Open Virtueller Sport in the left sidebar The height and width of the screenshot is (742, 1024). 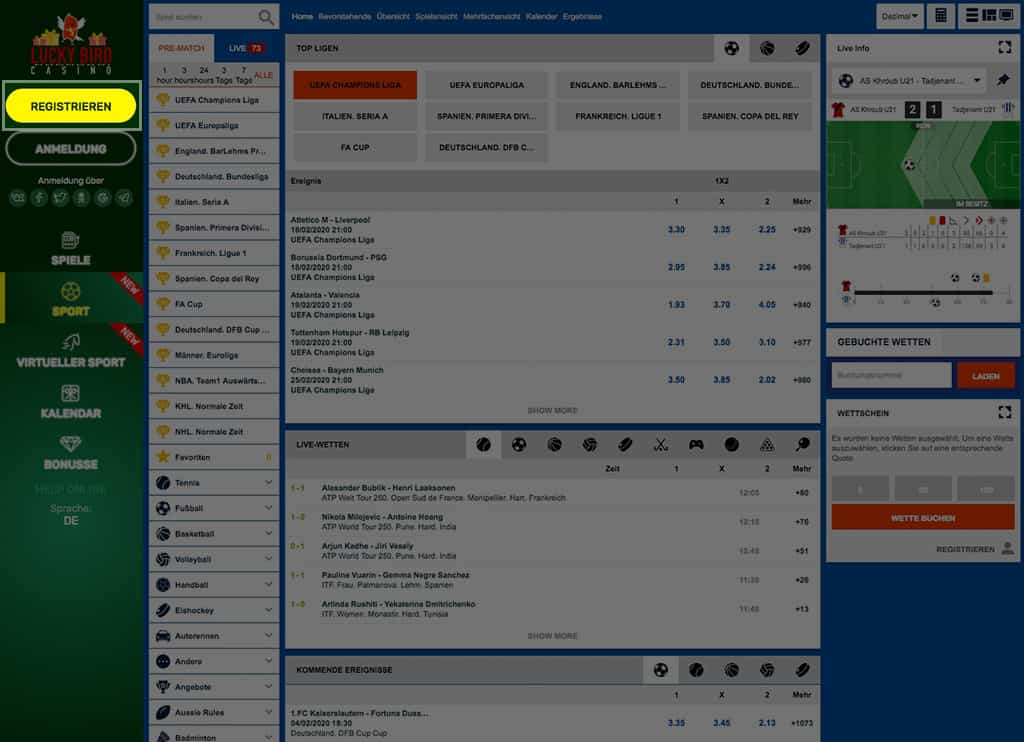coord(71,349)
